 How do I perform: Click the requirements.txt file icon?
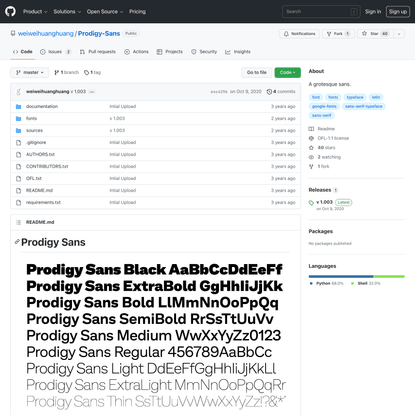tap(19, 202)
